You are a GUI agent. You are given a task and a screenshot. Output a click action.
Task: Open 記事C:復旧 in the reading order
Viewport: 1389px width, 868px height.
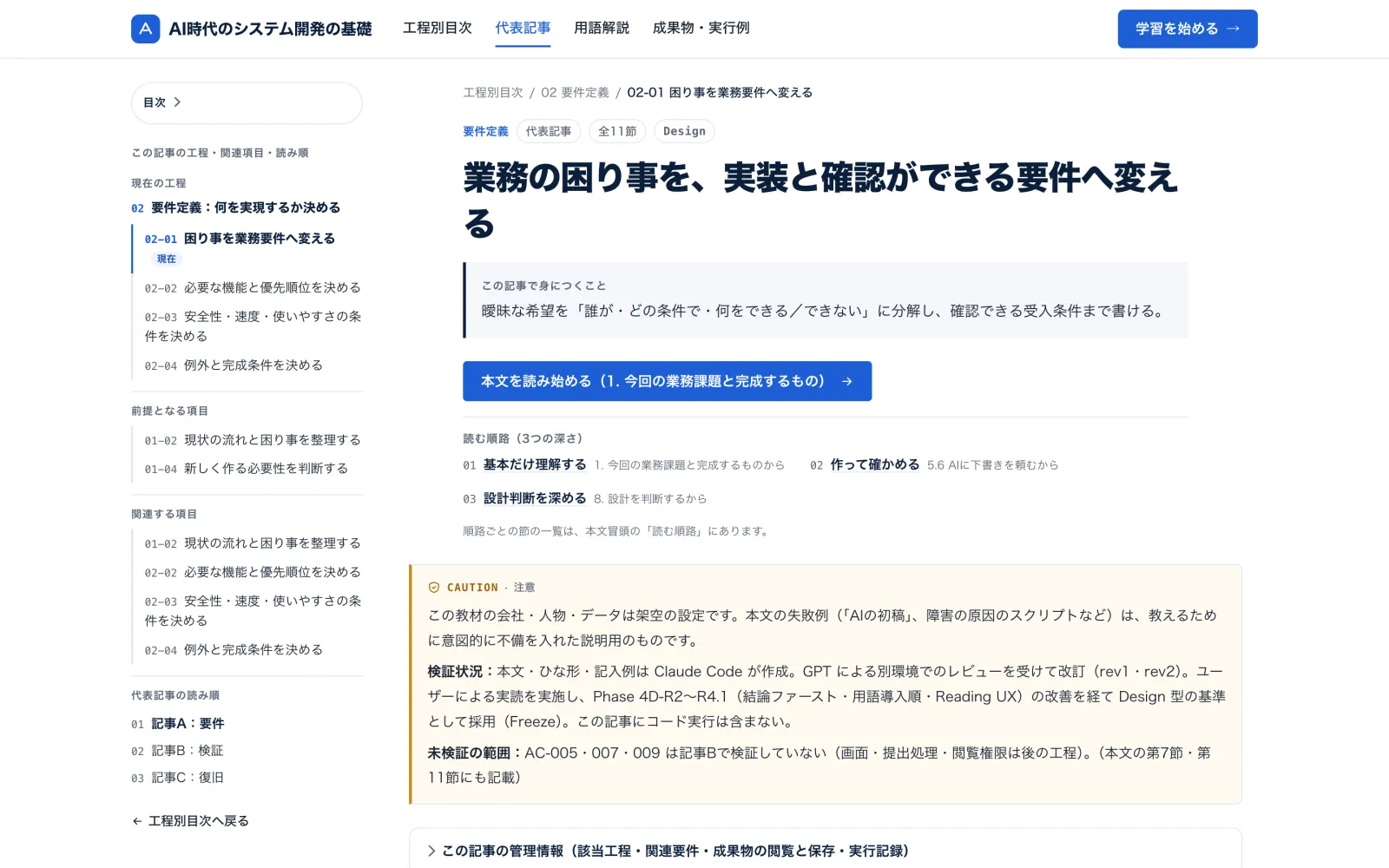point(177,777)
